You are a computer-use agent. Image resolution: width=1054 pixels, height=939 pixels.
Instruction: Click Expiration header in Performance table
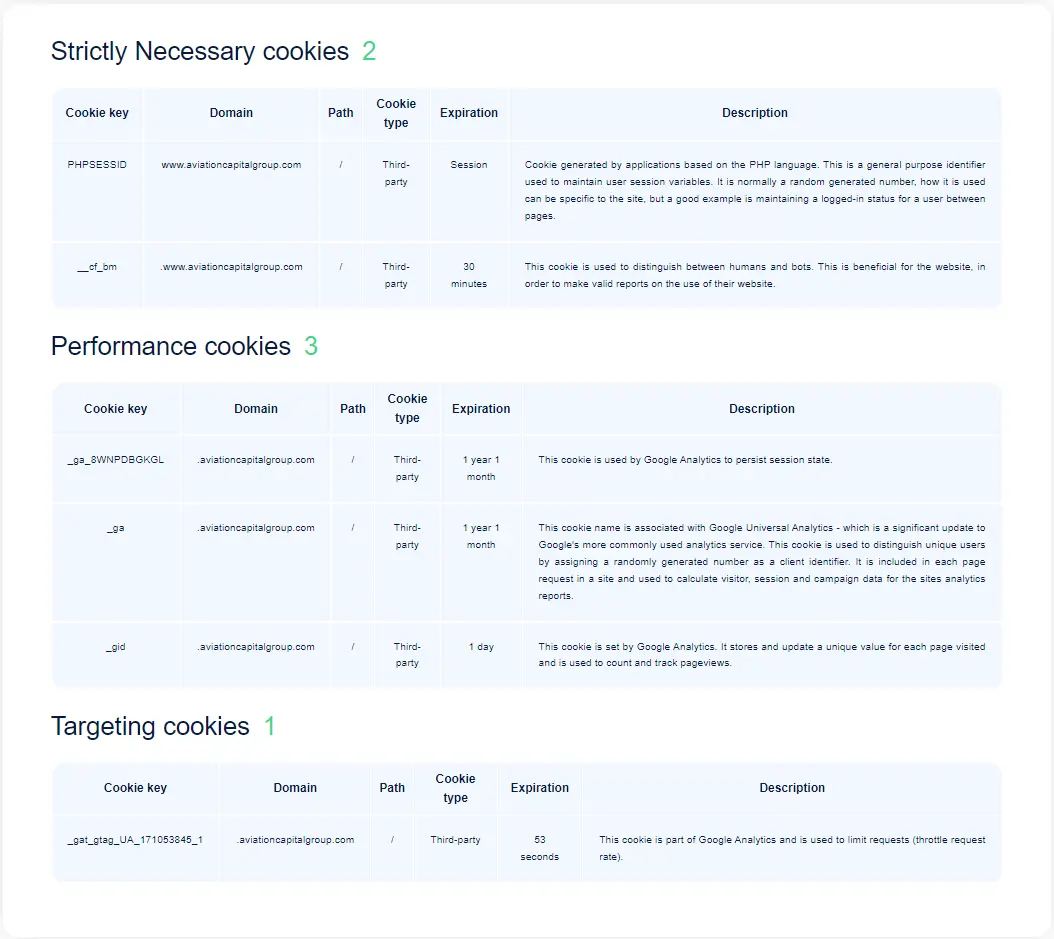(481, 409)
